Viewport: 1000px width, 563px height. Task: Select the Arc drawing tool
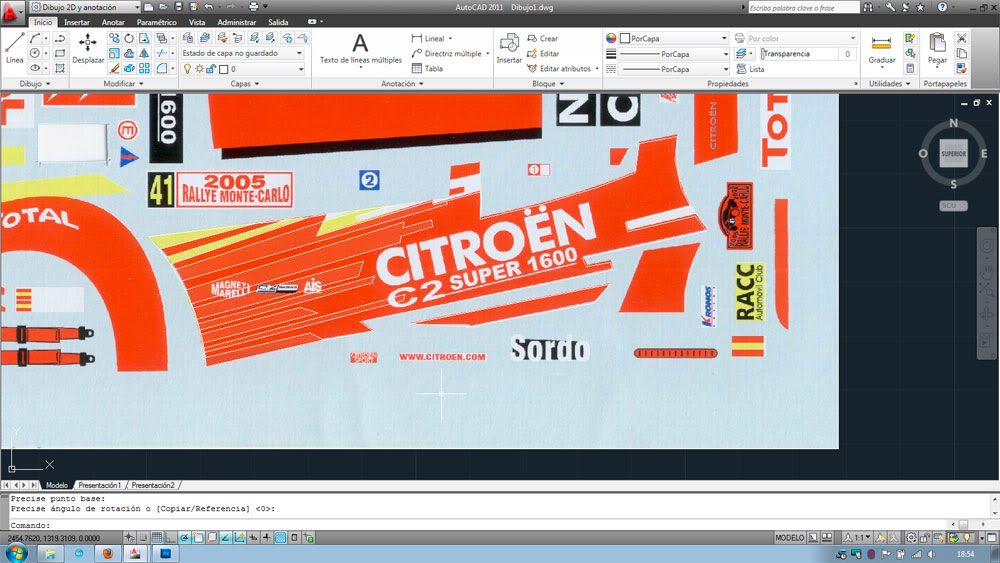35,38
